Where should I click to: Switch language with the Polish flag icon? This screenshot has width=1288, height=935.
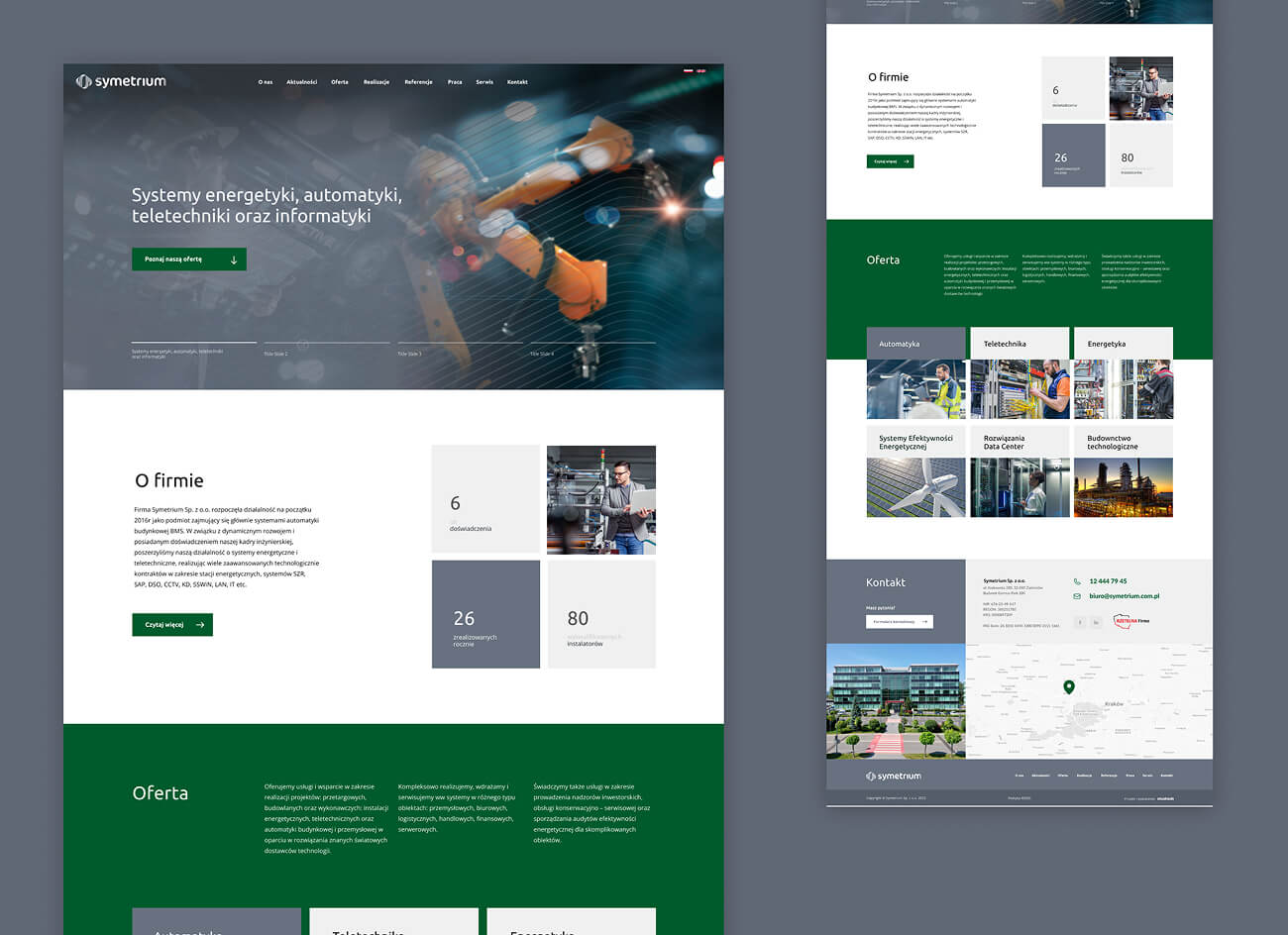point(689,71)
